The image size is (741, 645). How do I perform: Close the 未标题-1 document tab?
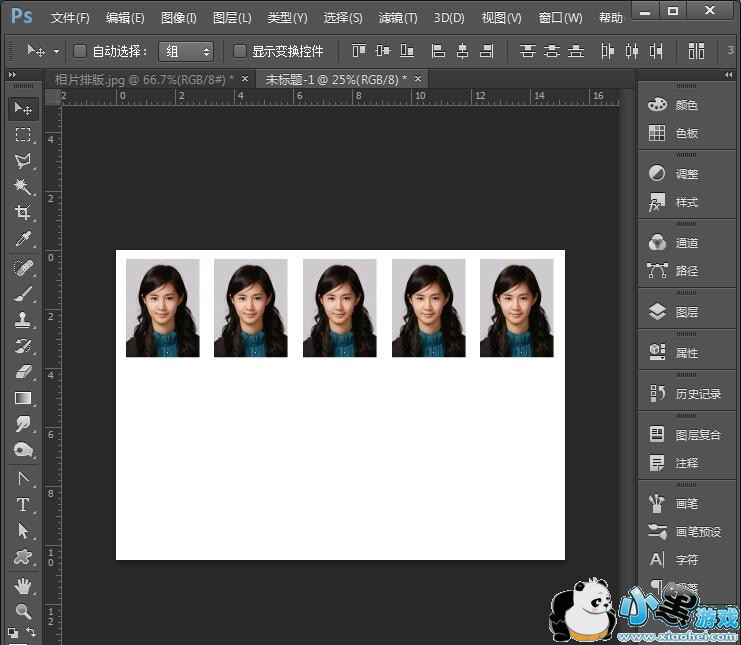point(418,79)
